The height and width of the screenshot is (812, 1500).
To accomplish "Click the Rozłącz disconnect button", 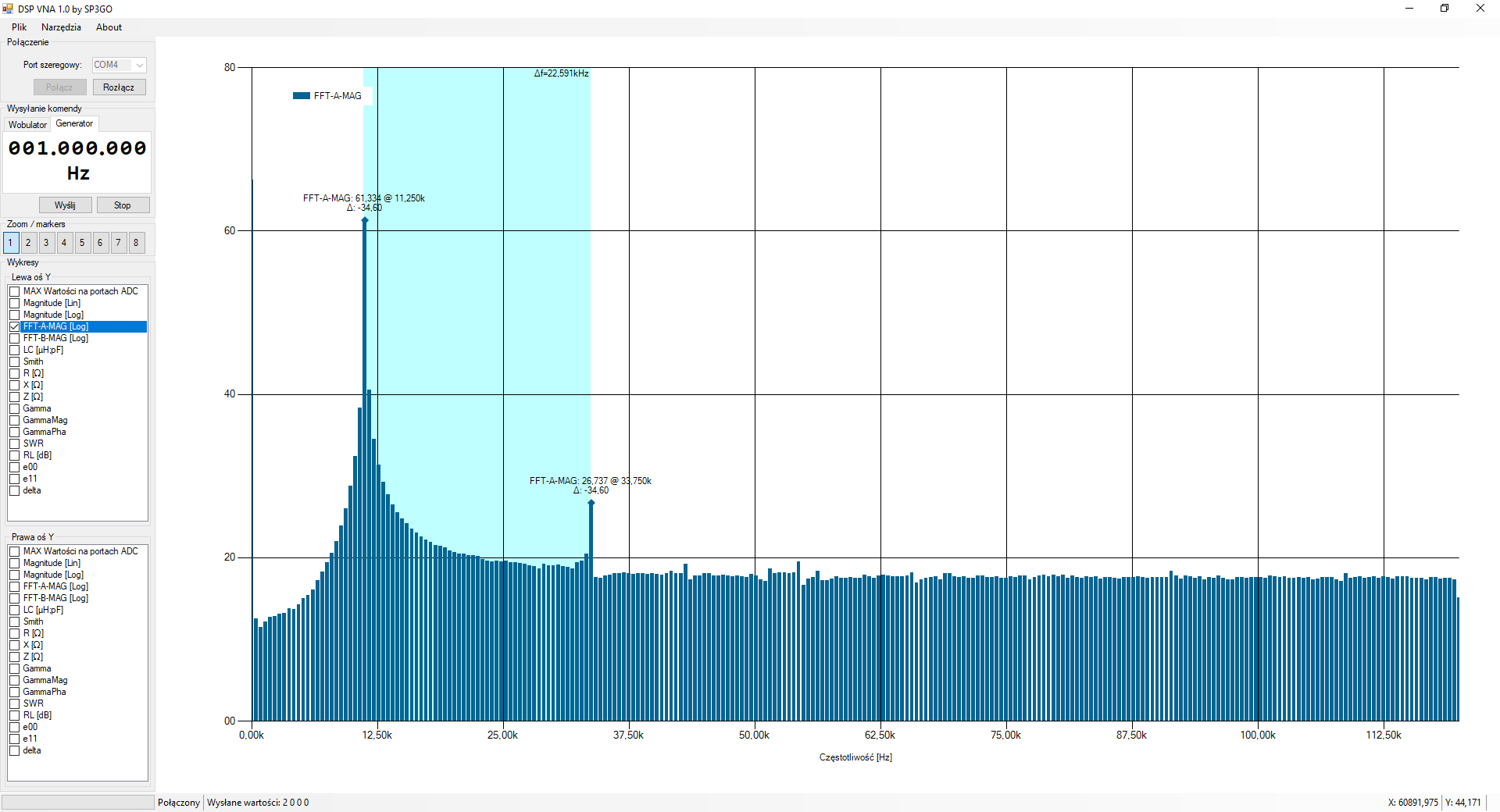I will point(119,87).
